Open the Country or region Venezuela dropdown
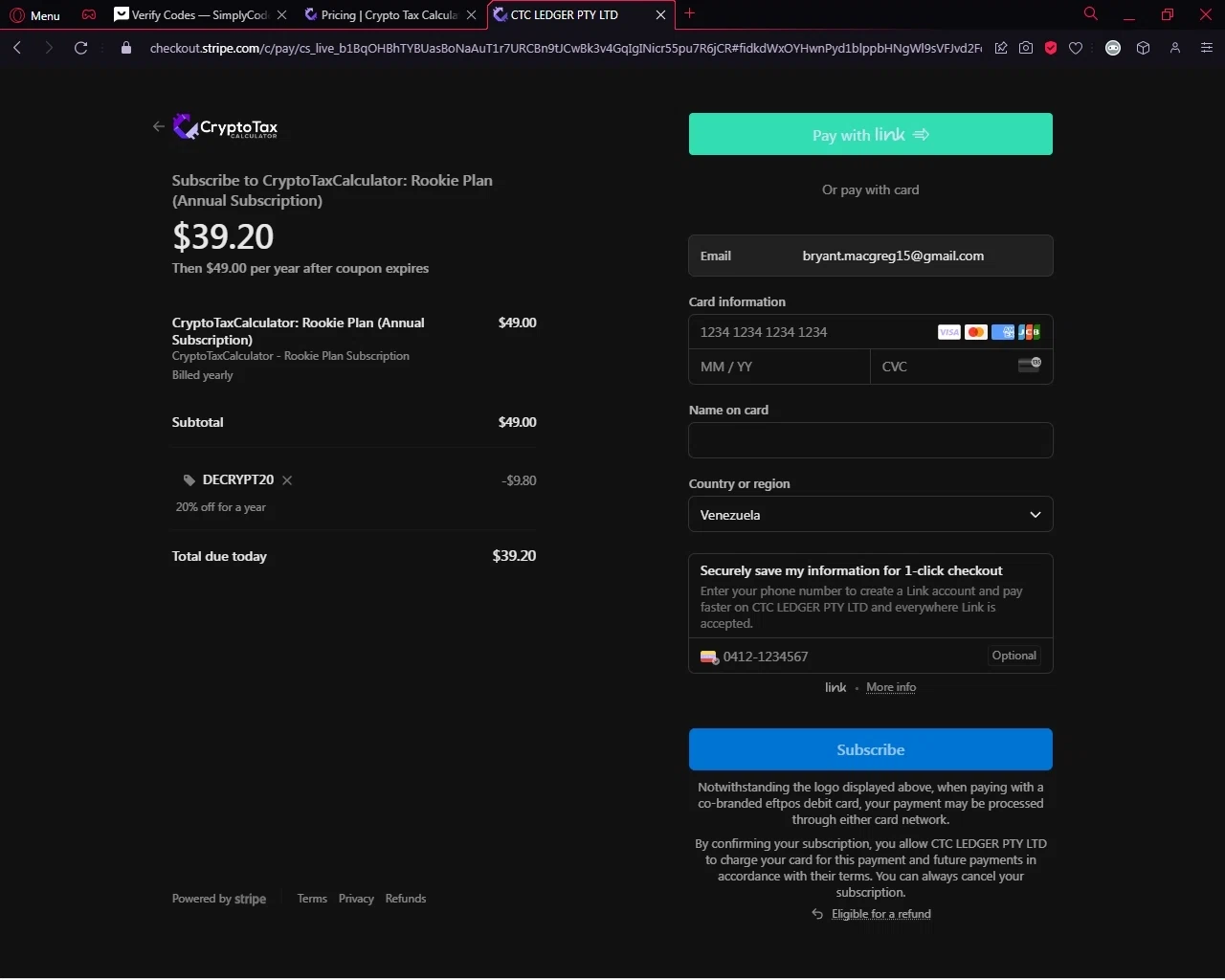 (871, 515)
